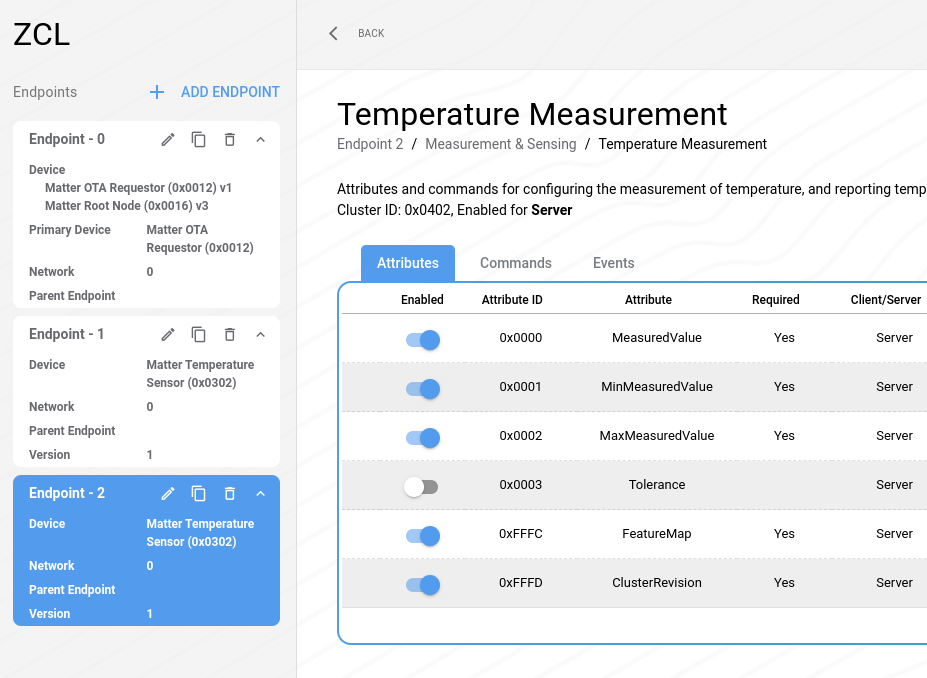
Task: Copy Endpoint - 1 with the duplicate icon
Action: point(199,335)
